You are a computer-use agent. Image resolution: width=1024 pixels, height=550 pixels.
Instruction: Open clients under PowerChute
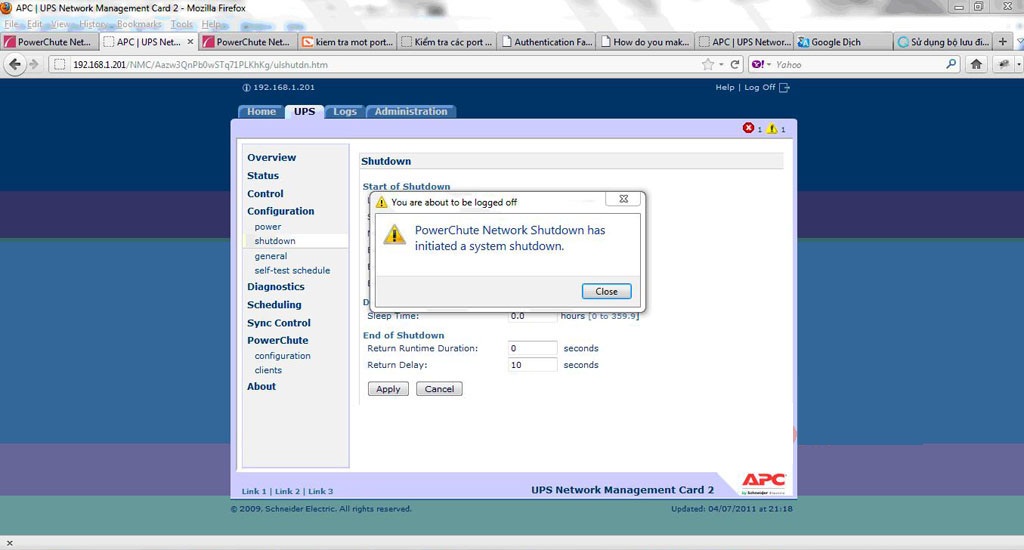click(268, 370)
